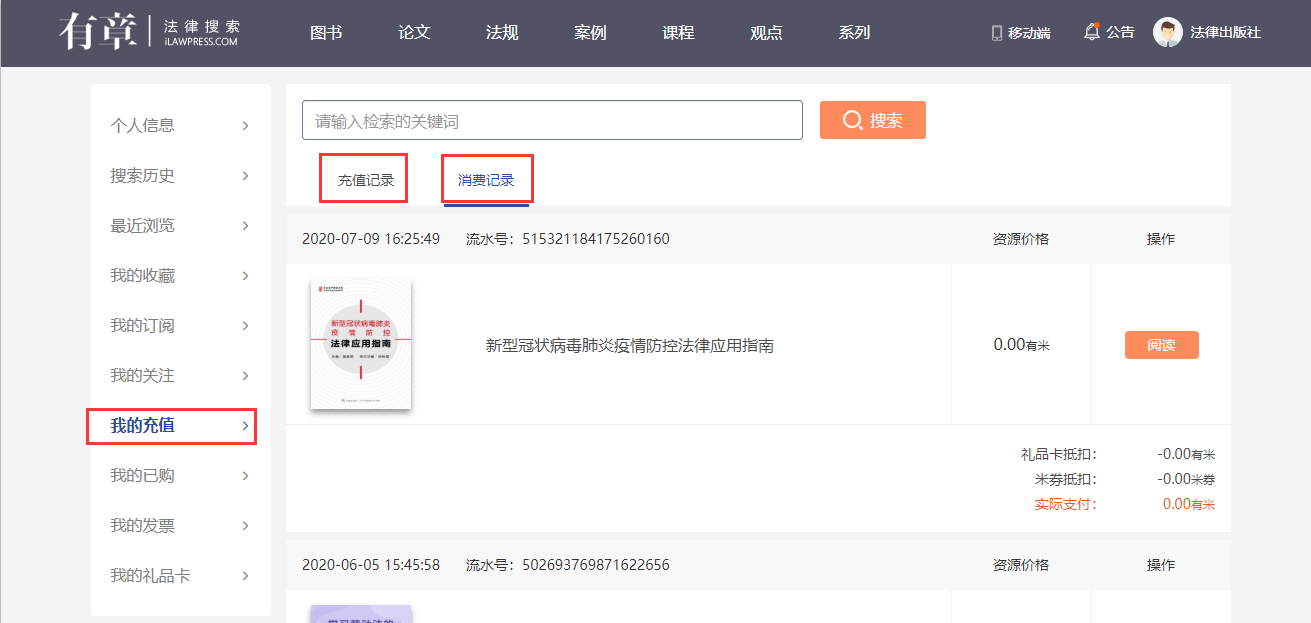Select 我的已购 in the sidebar

[x=143, y=476]
